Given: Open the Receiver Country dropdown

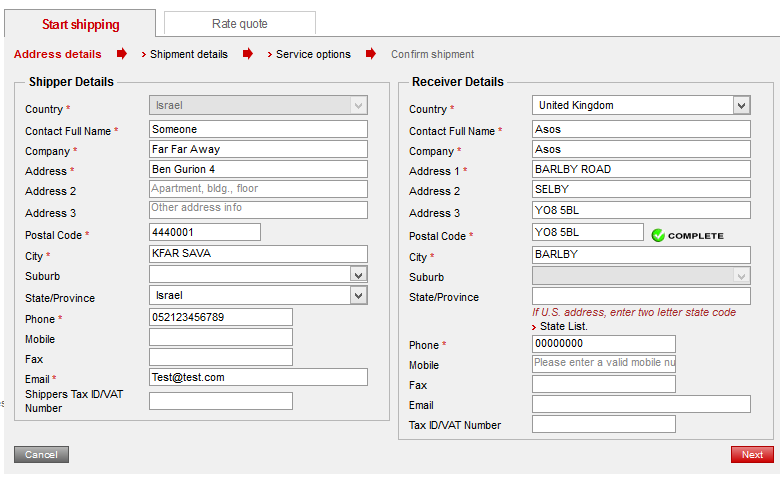Looking at the screenshot, I should pyautogui.click(x=740, y=105).
